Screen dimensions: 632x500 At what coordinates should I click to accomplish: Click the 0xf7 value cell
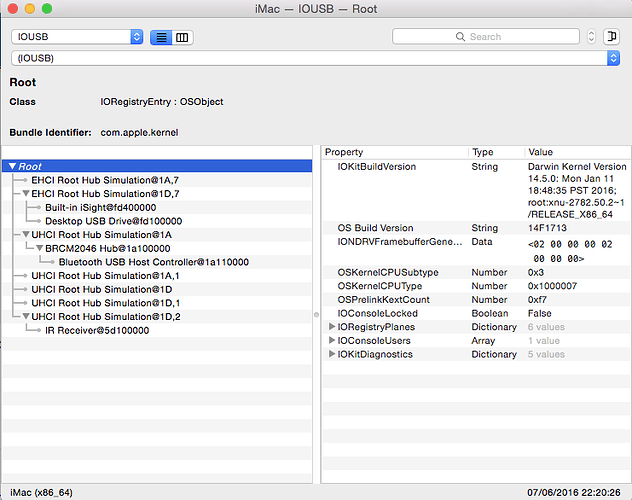[537, 300]
